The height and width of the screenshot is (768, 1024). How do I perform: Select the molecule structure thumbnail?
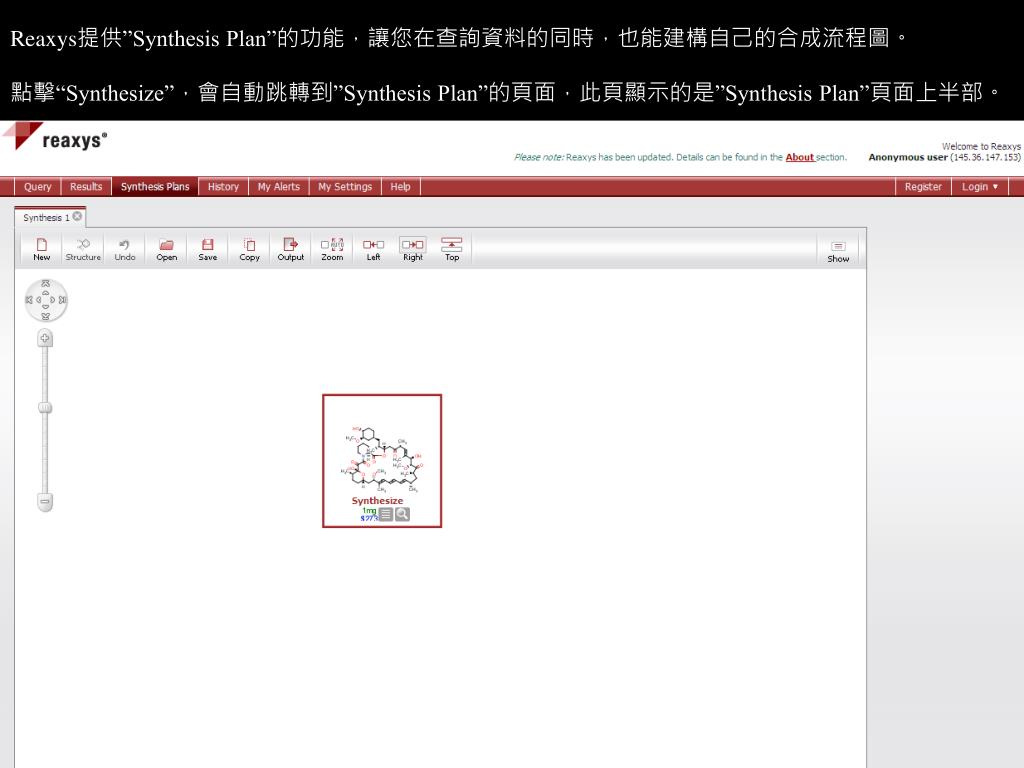point(382,459)
